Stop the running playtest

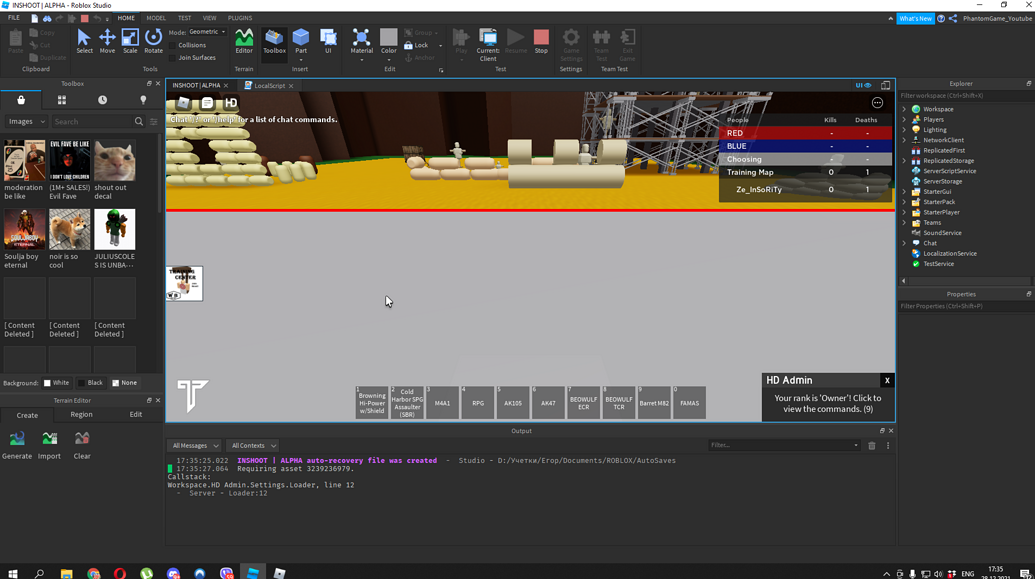[x=539, y=42]
